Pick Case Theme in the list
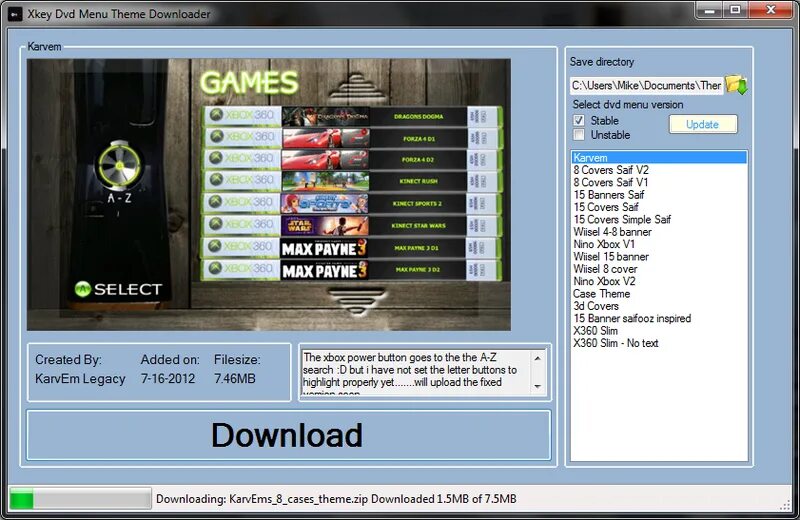This screenshot has width=800, height=520. point(659,293)
